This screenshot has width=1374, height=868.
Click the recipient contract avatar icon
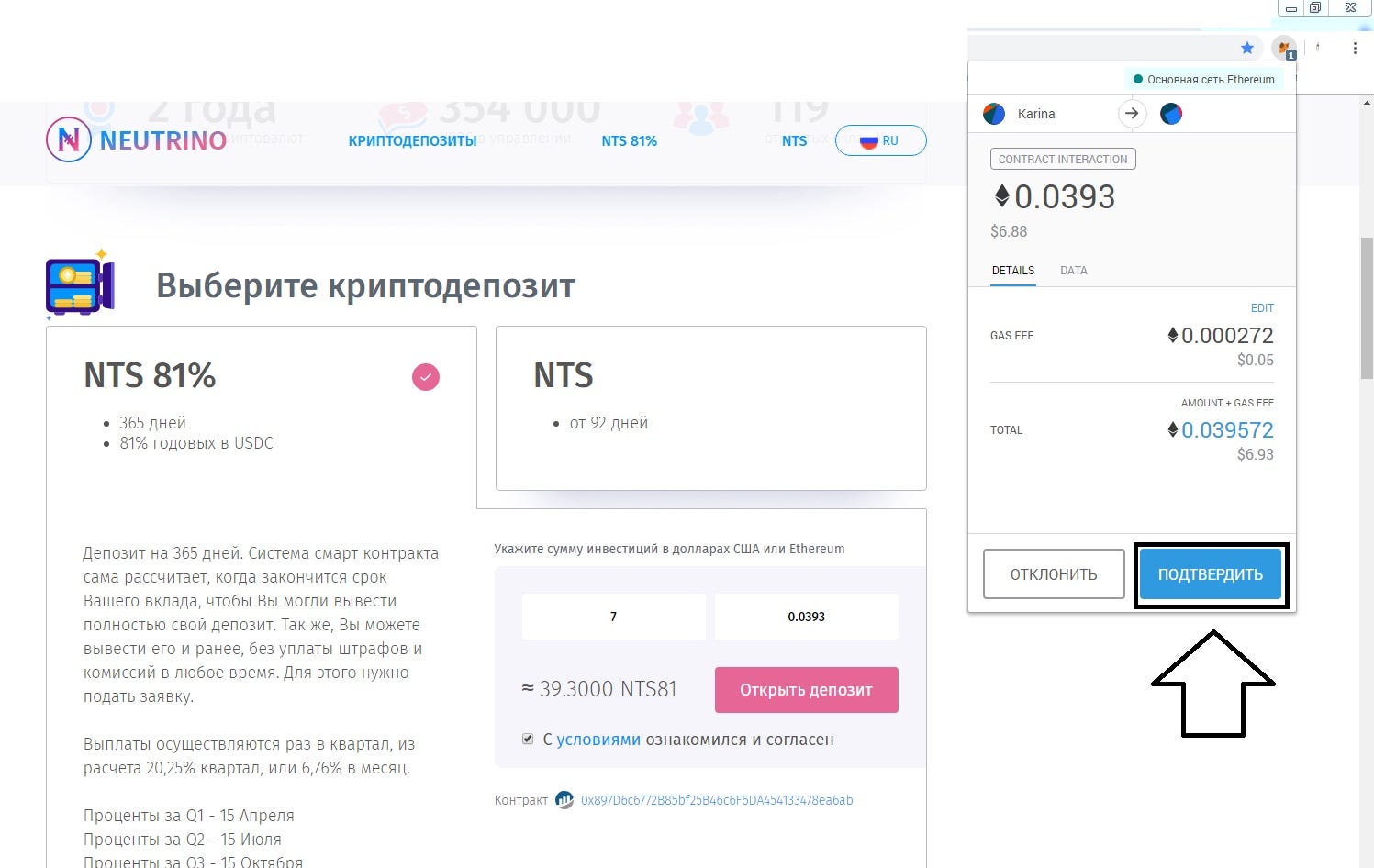(1171, 114)
